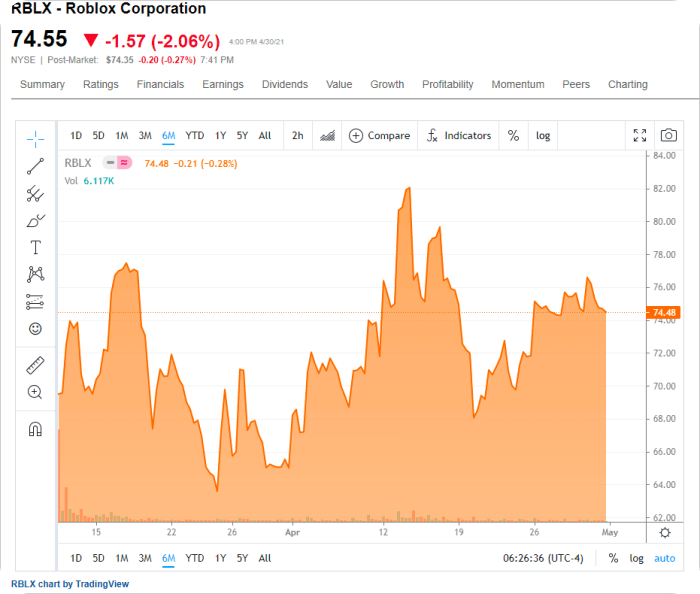Select 3M range in bottom bar
The height and width of the screenshot is (594, 700).
145,558
